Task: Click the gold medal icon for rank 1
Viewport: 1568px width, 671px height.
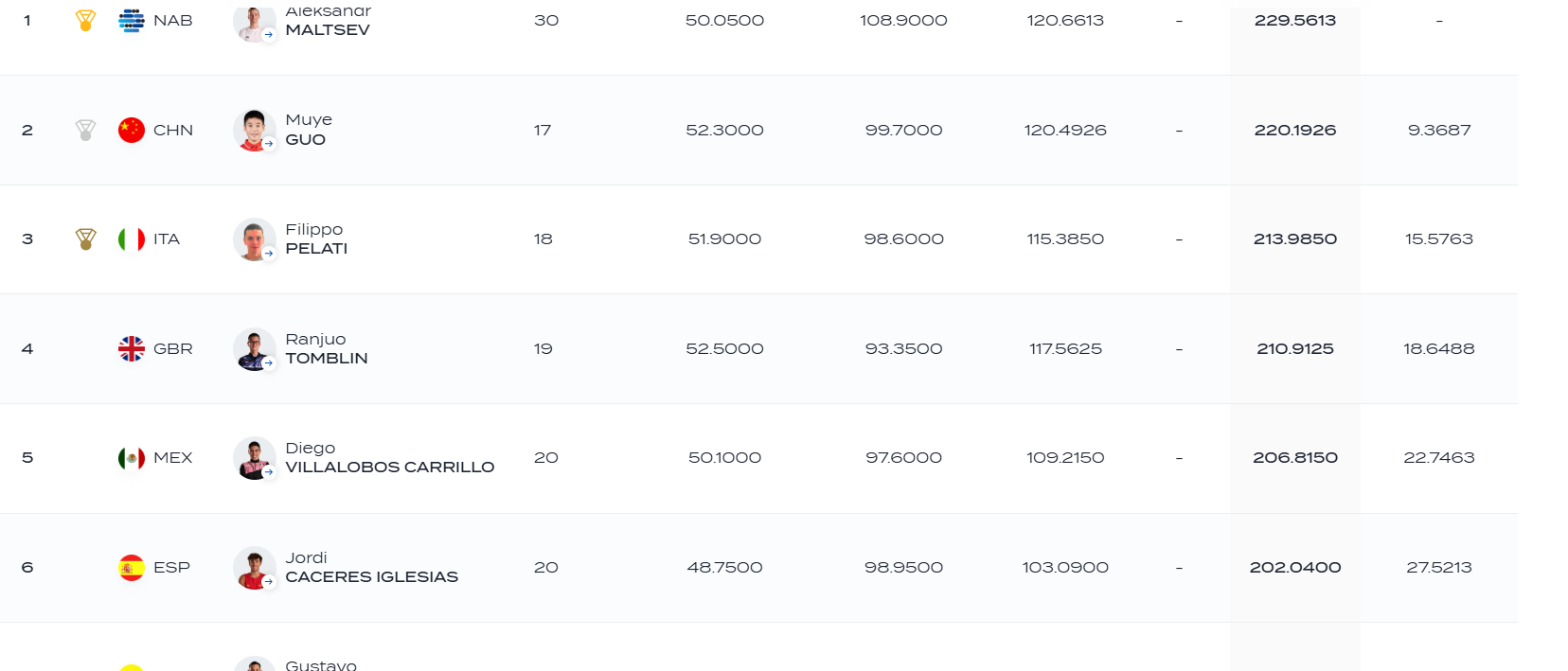Action: (x=85, y=21)
